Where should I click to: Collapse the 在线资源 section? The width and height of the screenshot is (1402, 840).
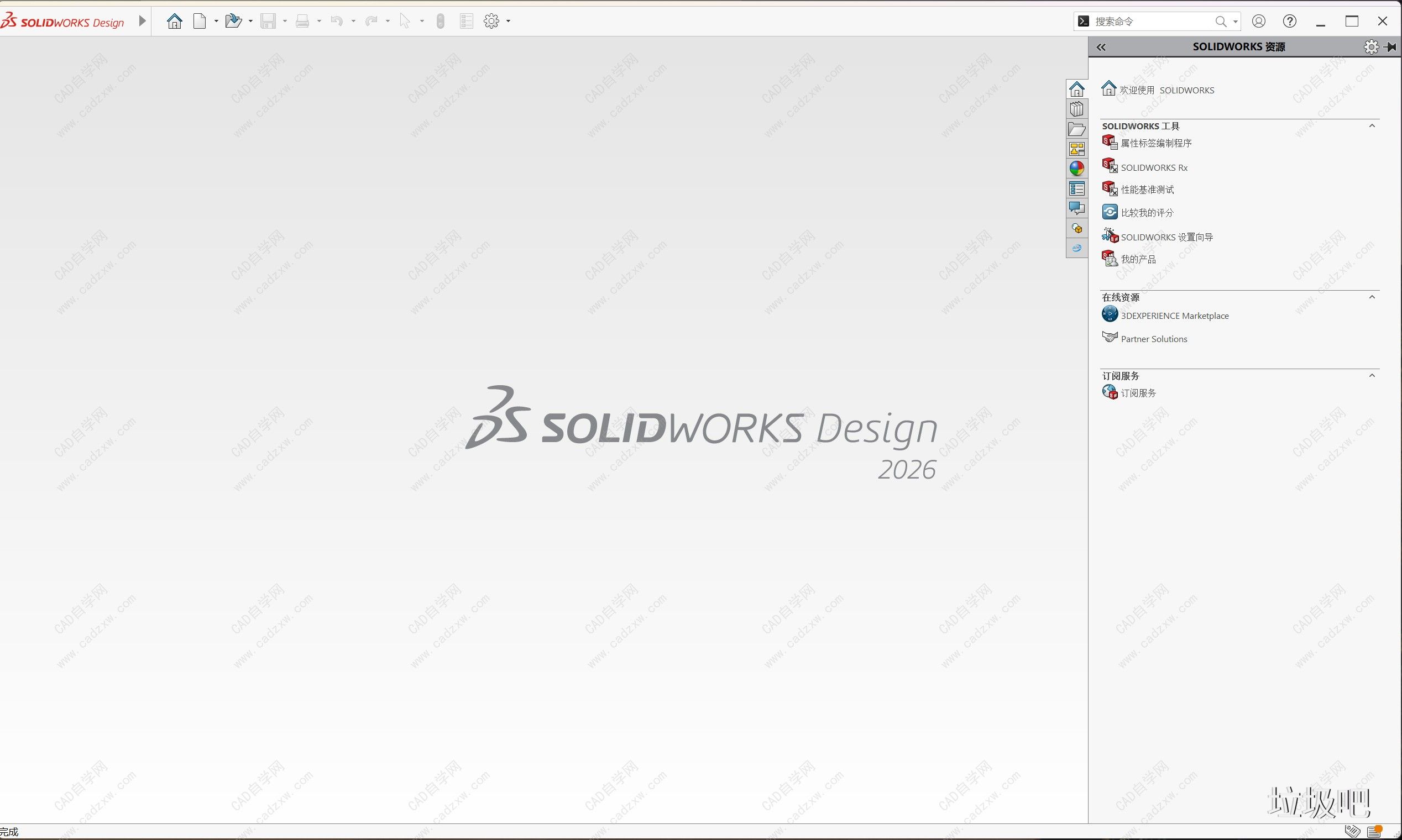click(x=1372, y=297)
